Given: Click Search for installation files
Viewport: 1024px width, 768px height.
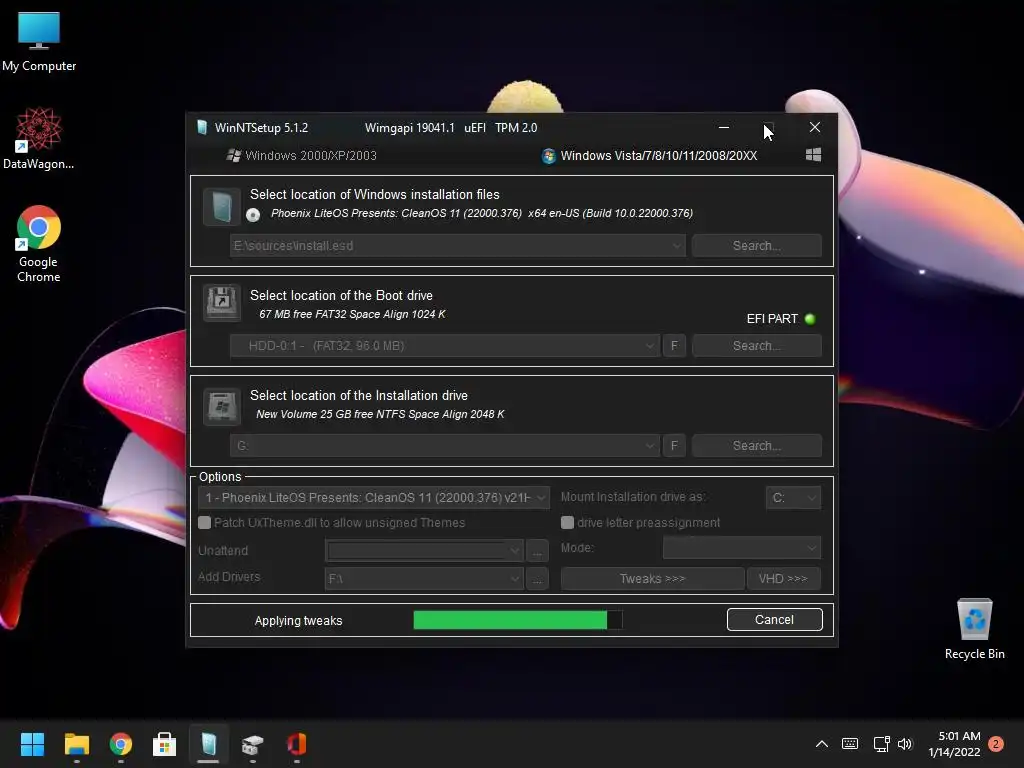Looking at the screenshot, I should point(756,246).
